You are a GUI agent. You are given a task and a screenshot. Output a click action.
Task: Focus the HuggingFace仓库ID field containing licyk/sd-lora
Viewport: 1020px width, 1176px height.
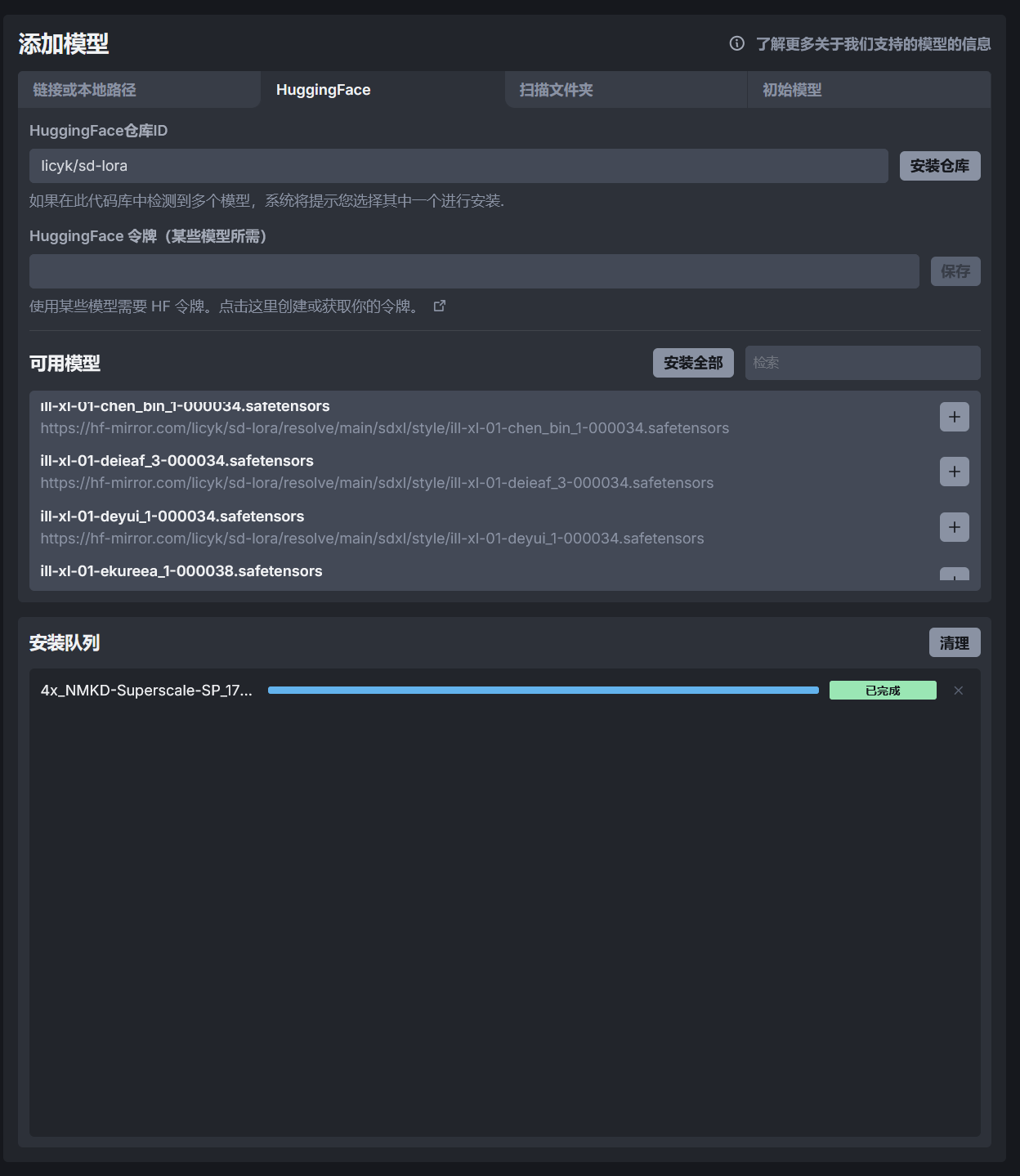[x=458, y=166]
